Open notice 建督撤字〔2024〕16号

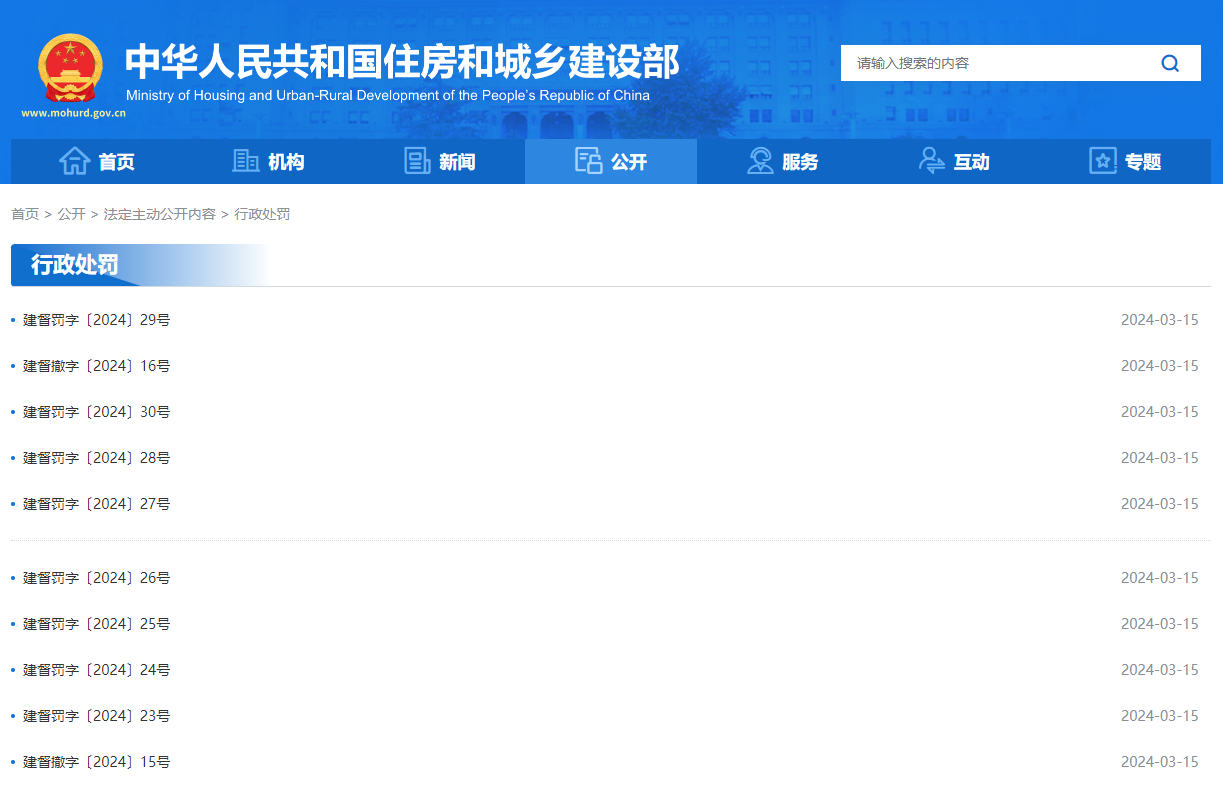tap(96, 365)
